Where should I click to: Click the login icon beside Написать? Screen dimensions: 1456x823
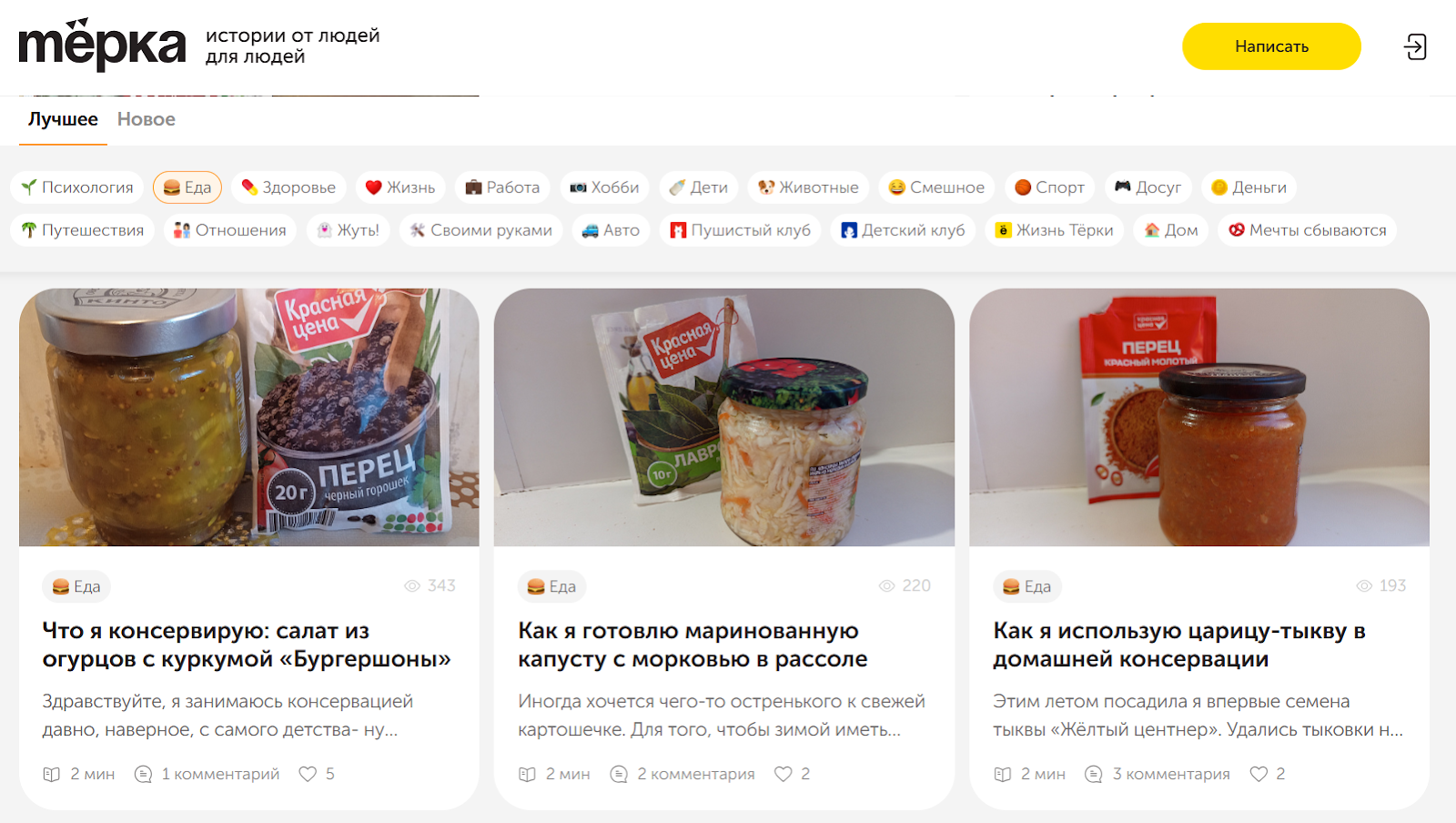click(1415, 46)
